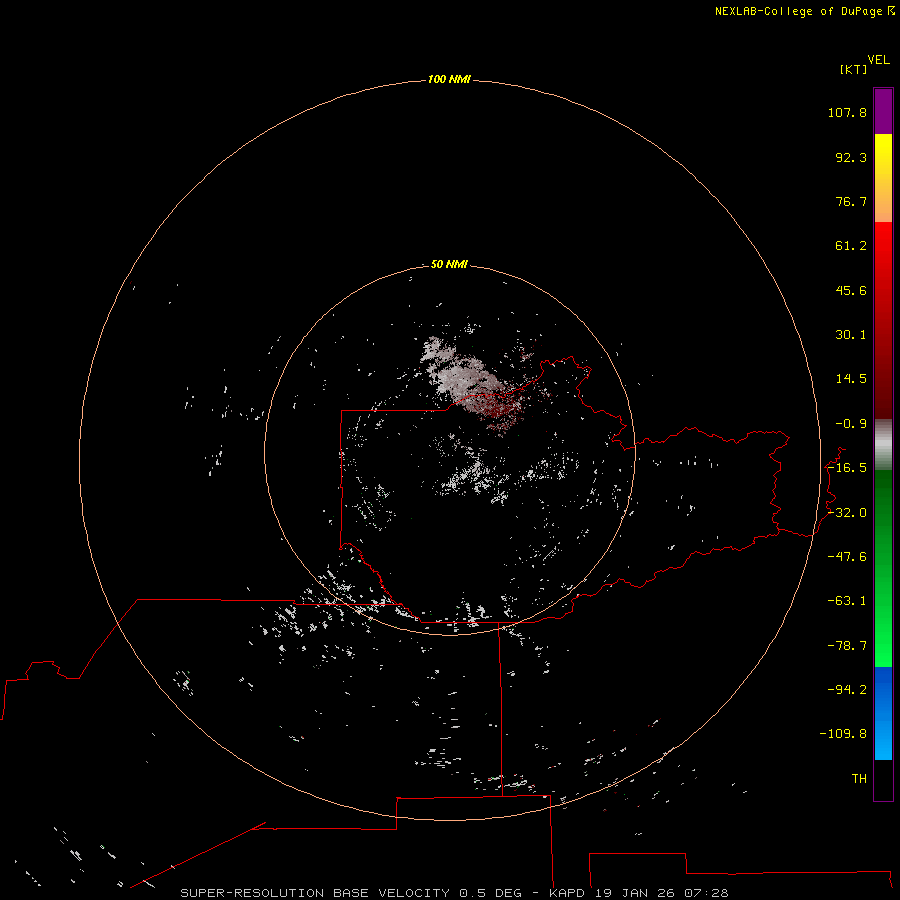Click the VEL legend title
The width and height of the screenshot is (900, 900).
pos(878,60)
